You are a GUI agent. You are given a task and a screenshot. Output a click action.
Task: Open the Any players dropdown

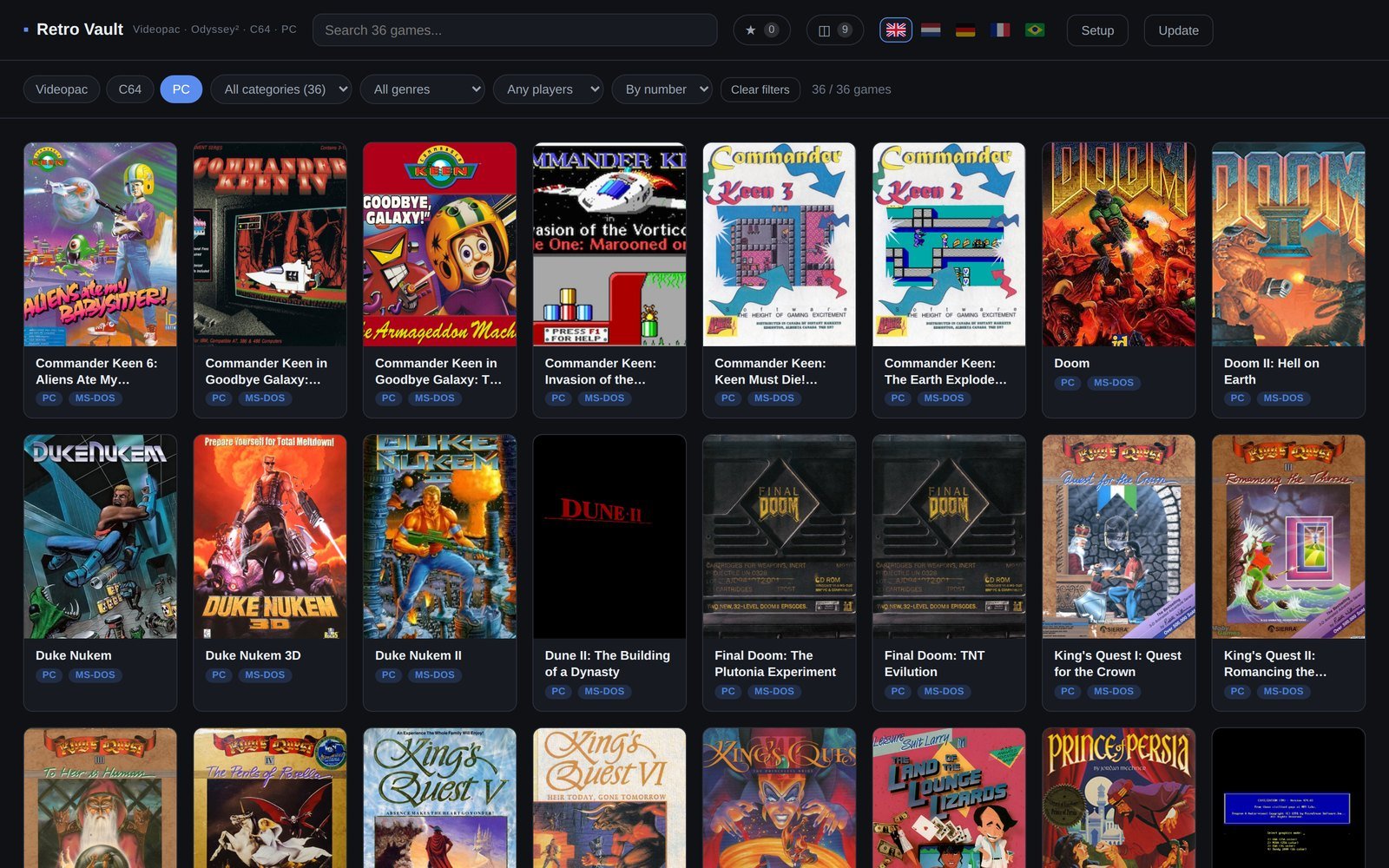tap(548, 89)
